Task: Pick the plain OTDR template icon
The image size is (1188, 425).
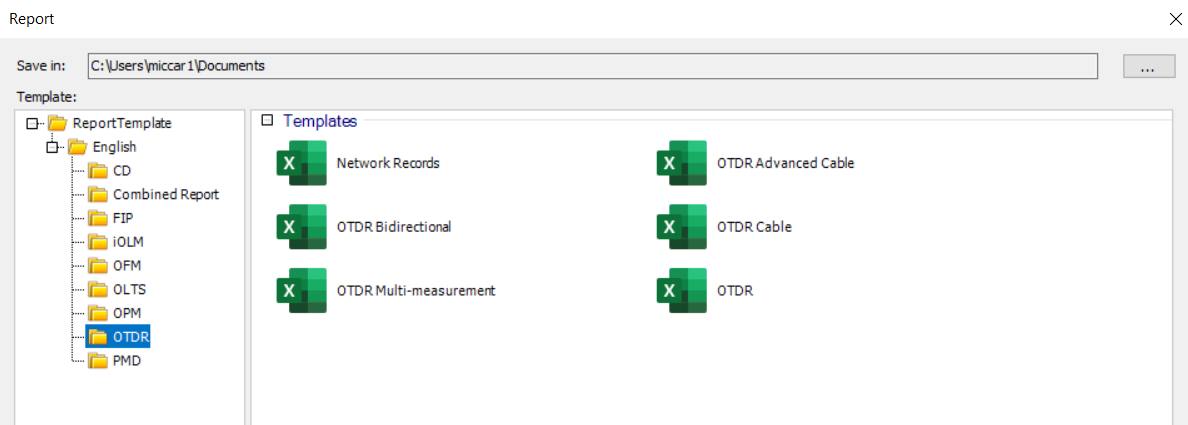Action: [681, 291]
